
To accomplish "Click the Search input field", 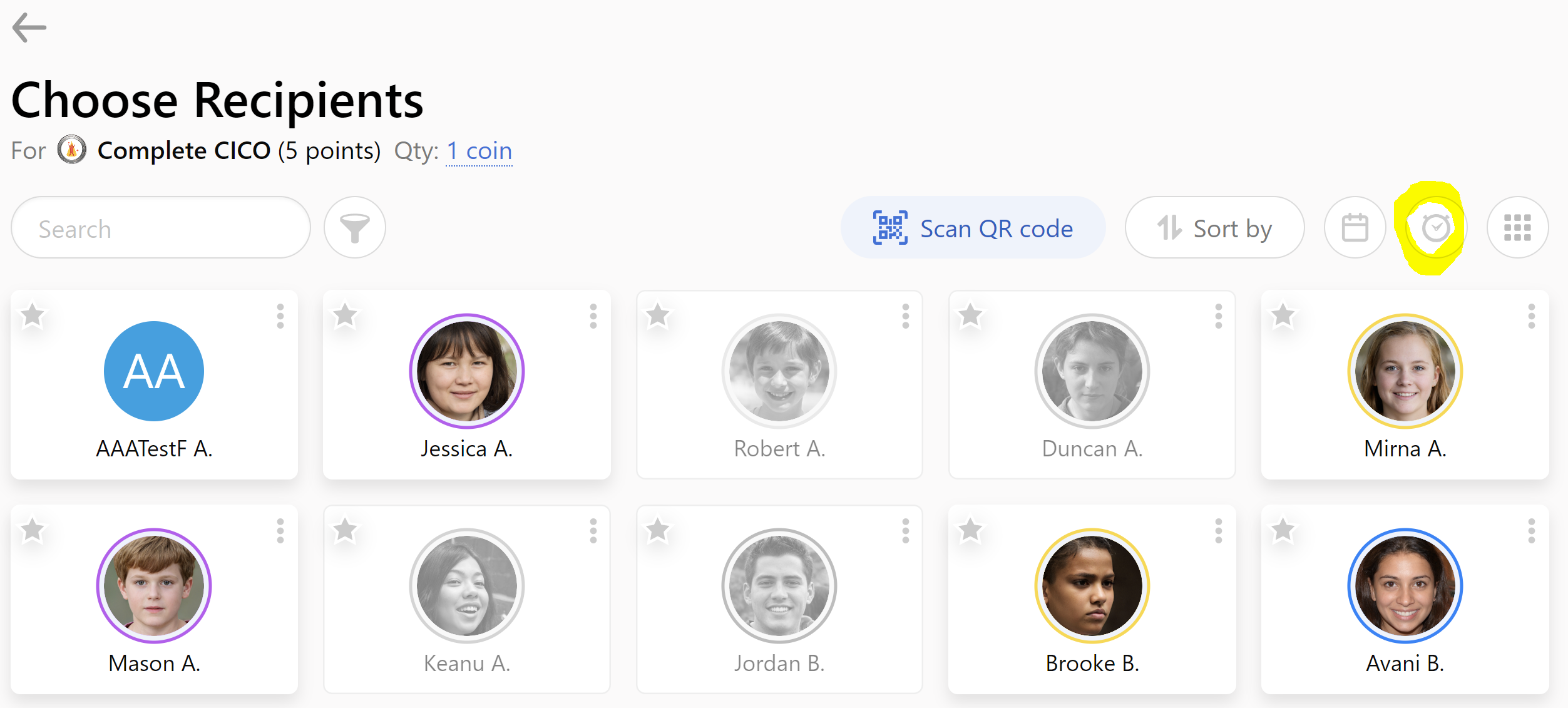I will [161, 227].
